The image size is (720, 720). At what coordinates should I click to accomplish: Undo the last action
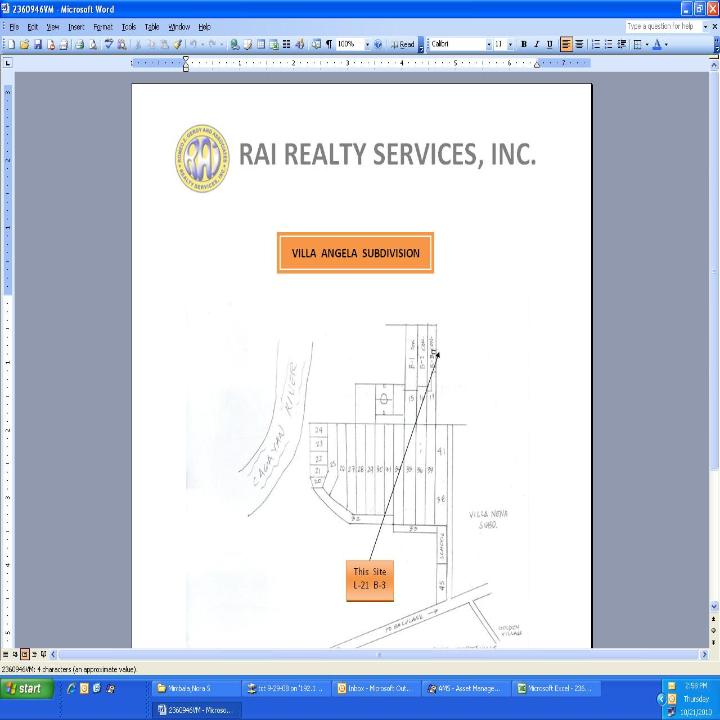click(193, 45)
